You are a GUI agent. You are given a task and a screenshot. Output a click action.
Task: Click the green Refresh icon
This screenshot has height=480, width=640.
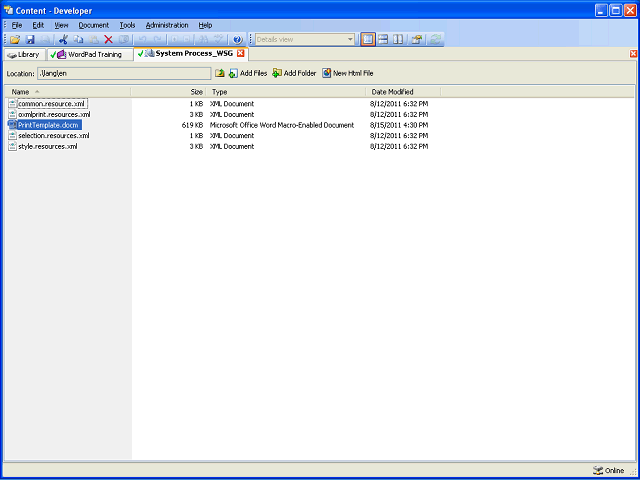click(436, 40)
